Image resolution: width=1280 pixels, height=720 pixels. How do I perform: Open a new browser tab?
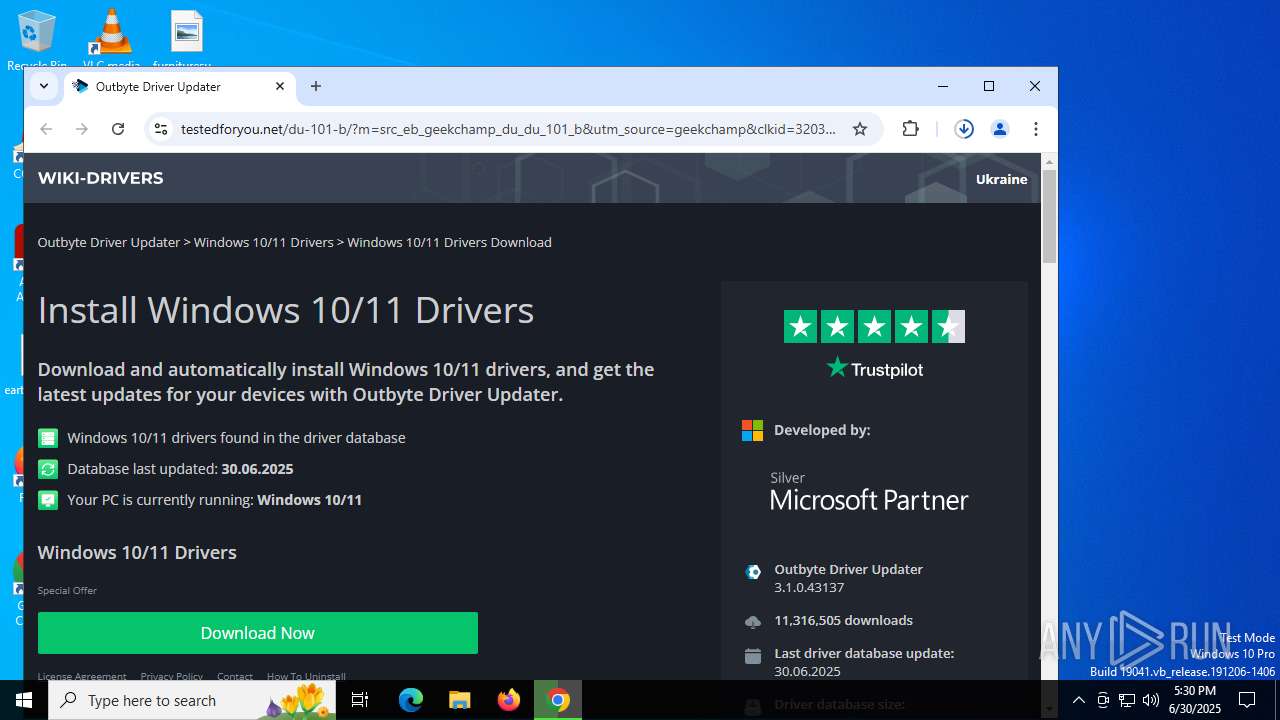click(x=316, y=87)
